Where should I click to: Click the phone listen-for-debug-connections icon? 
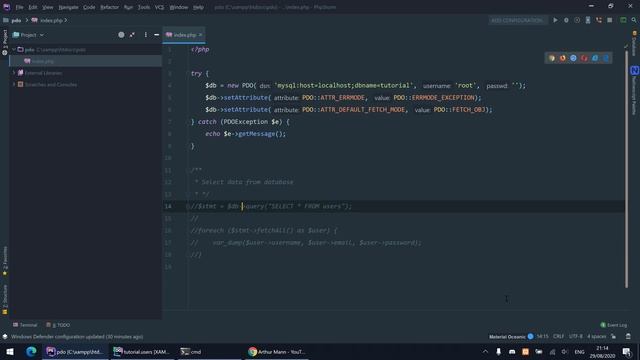598,20
